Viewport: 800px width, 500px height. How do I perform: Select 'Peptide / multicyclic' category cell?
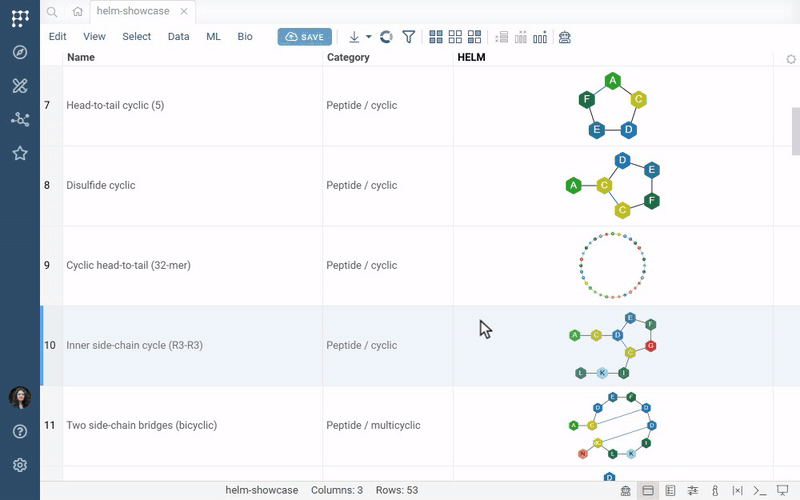pyautogui.click(x=388, y=426)
